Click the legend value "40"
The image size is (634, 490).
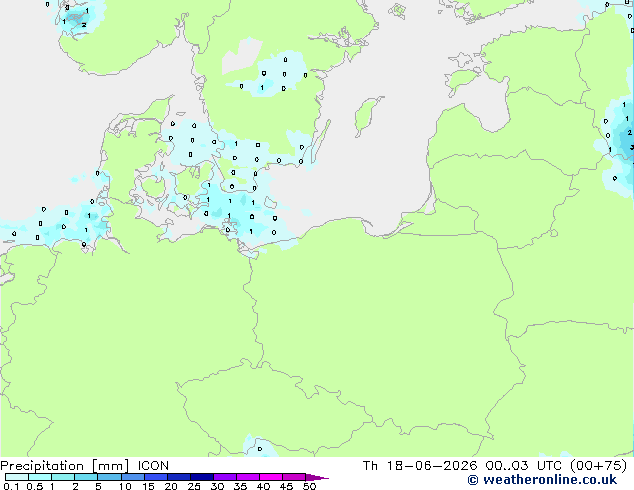263,486
